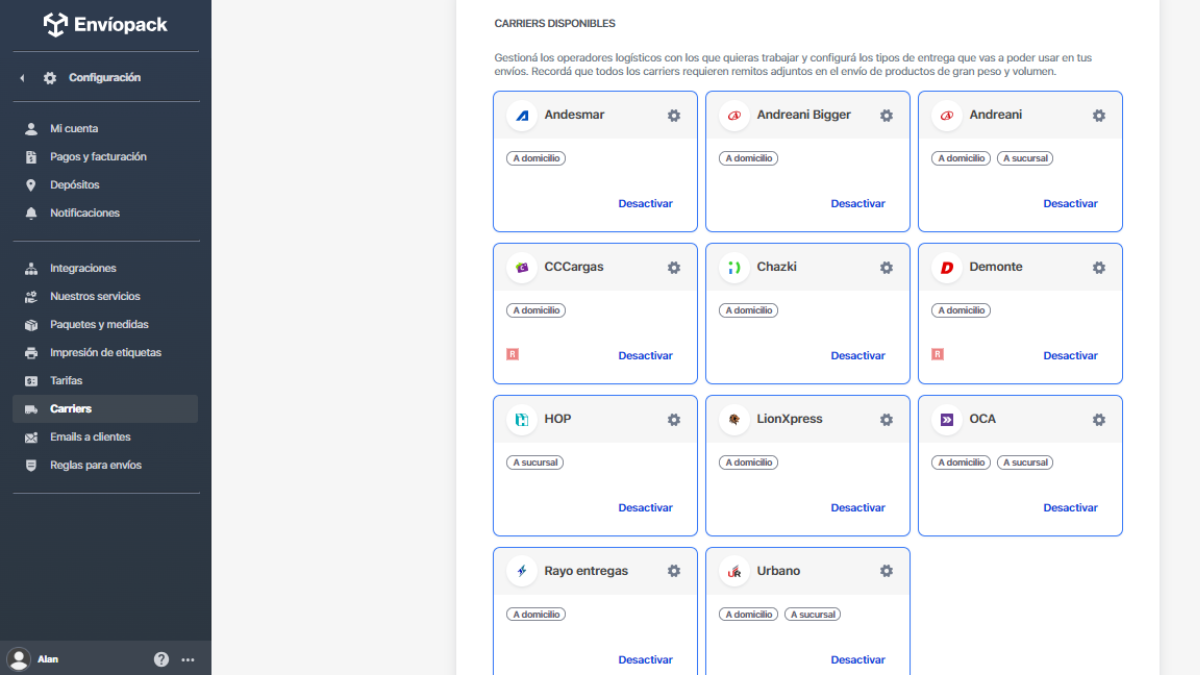Select Carriers in the sidebar
Image resolution: width=1200 pixels, height=675 pixels.
(106, 409)
